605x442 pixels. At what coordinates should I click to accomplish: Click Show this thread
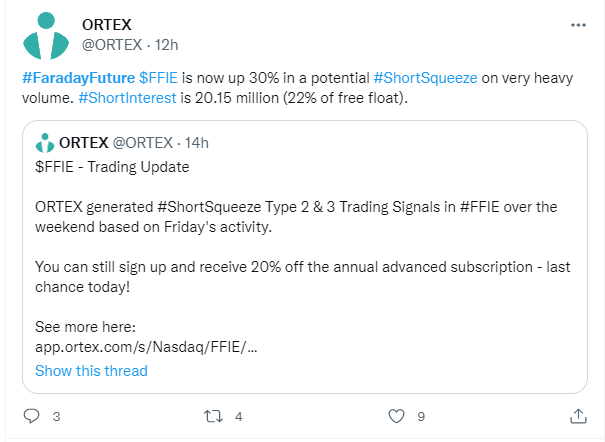91,371
